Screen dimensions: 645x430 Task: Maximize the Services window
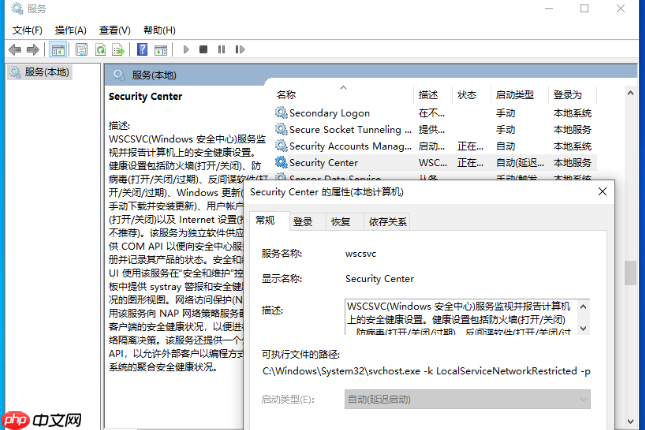[x=584, y=8]
